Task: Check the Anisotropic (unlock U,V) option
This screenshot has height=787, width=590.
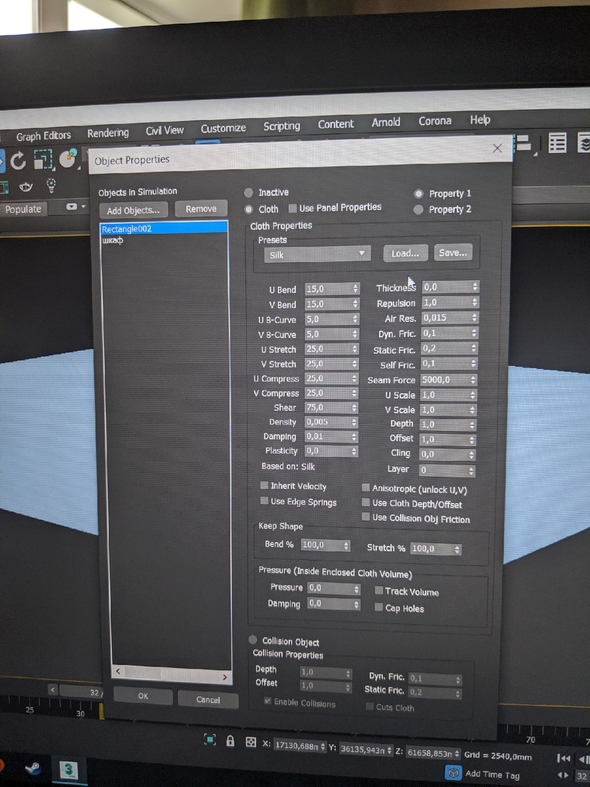Action: [366, 487]
